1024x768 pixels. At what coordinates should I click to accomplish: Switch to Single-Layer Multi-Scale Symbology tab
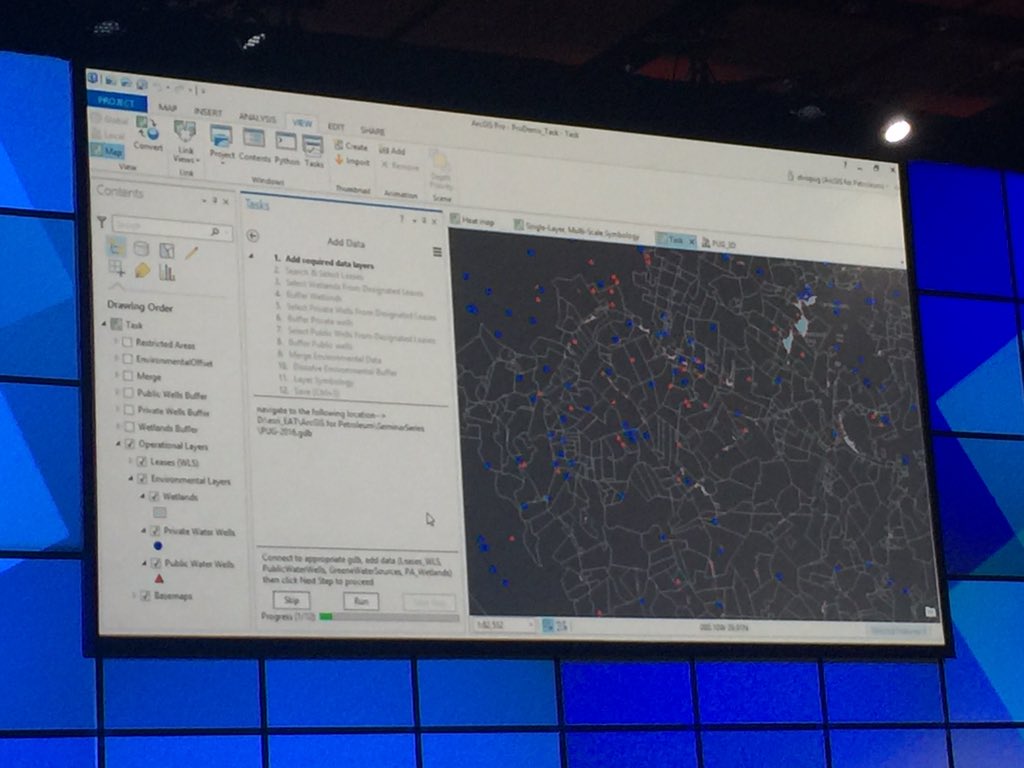point(577,229)
